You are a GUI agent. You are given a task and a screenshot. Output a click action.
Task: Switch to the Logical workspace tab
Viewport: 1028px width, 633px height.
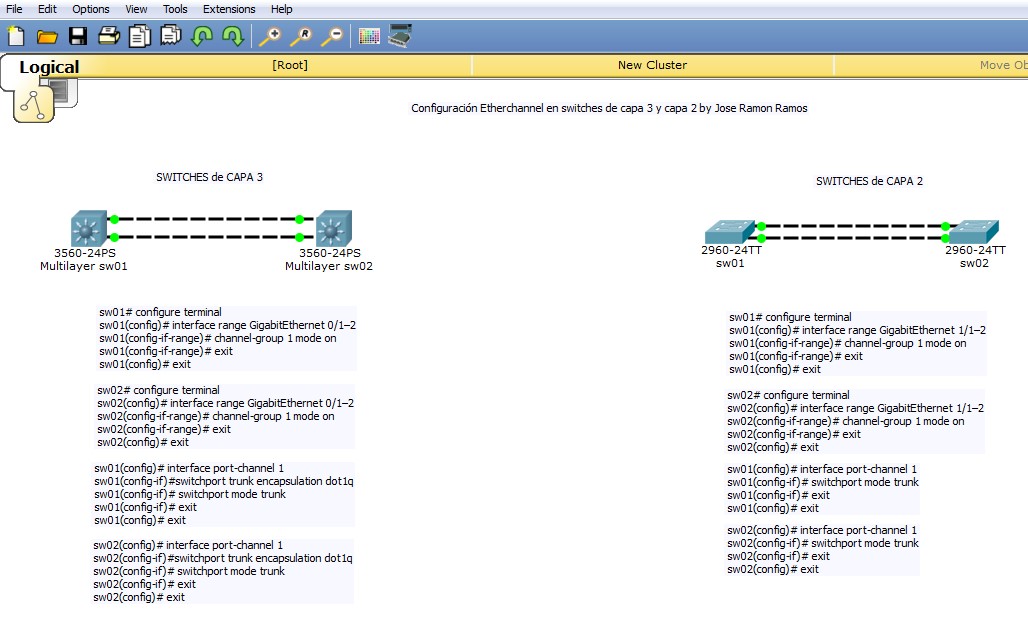[x=50, y=67]
